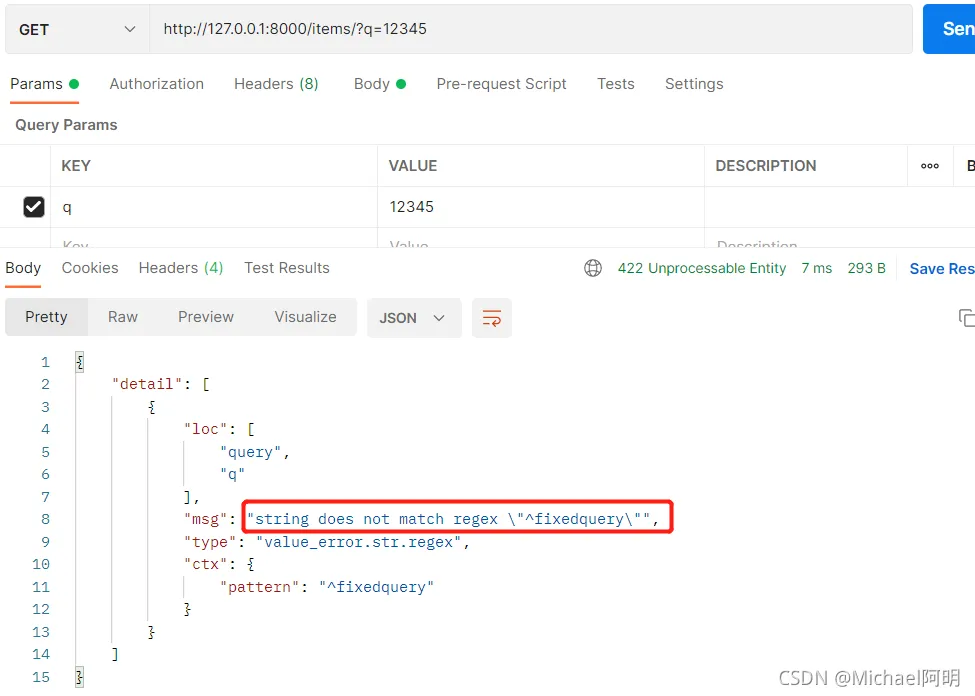Open the request Headers (8) tab
Viewport: 975px width, 696px height.
click(x=276, y=84)
